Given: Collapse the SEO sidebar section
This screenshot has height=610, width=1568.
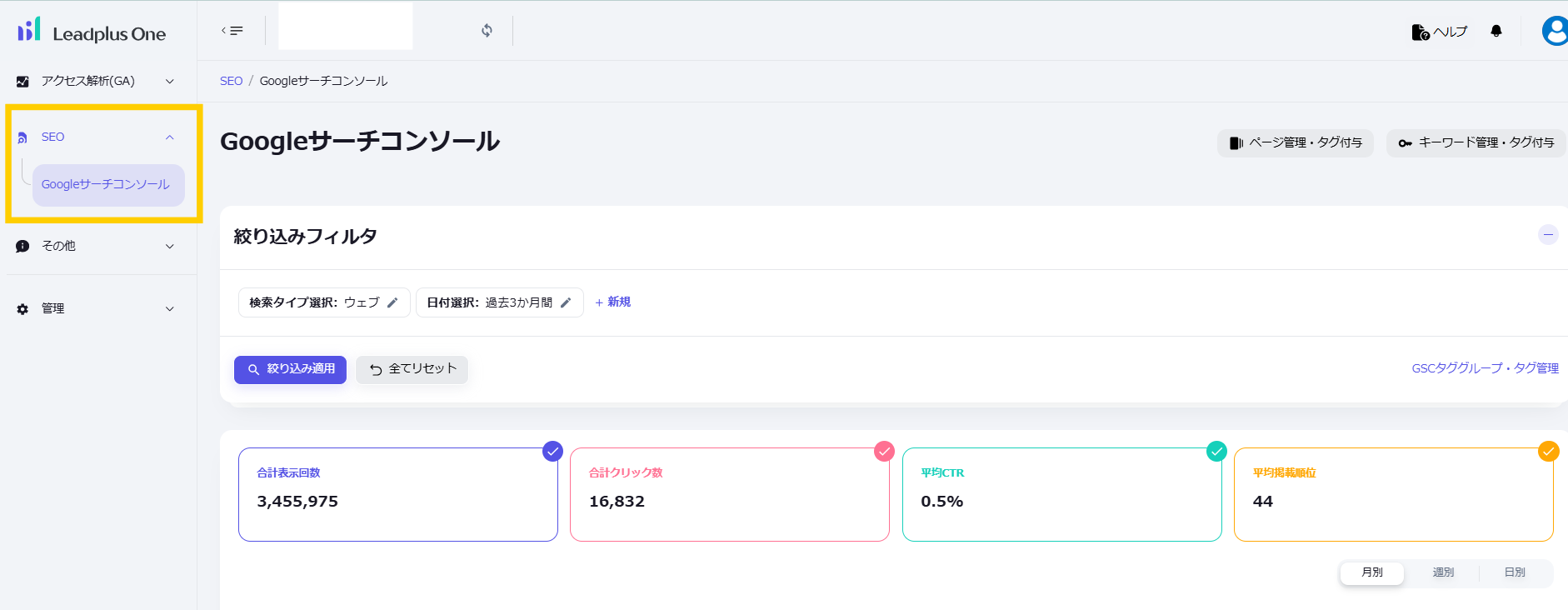Looking at the screenshot, I should [x=169, y=137].
